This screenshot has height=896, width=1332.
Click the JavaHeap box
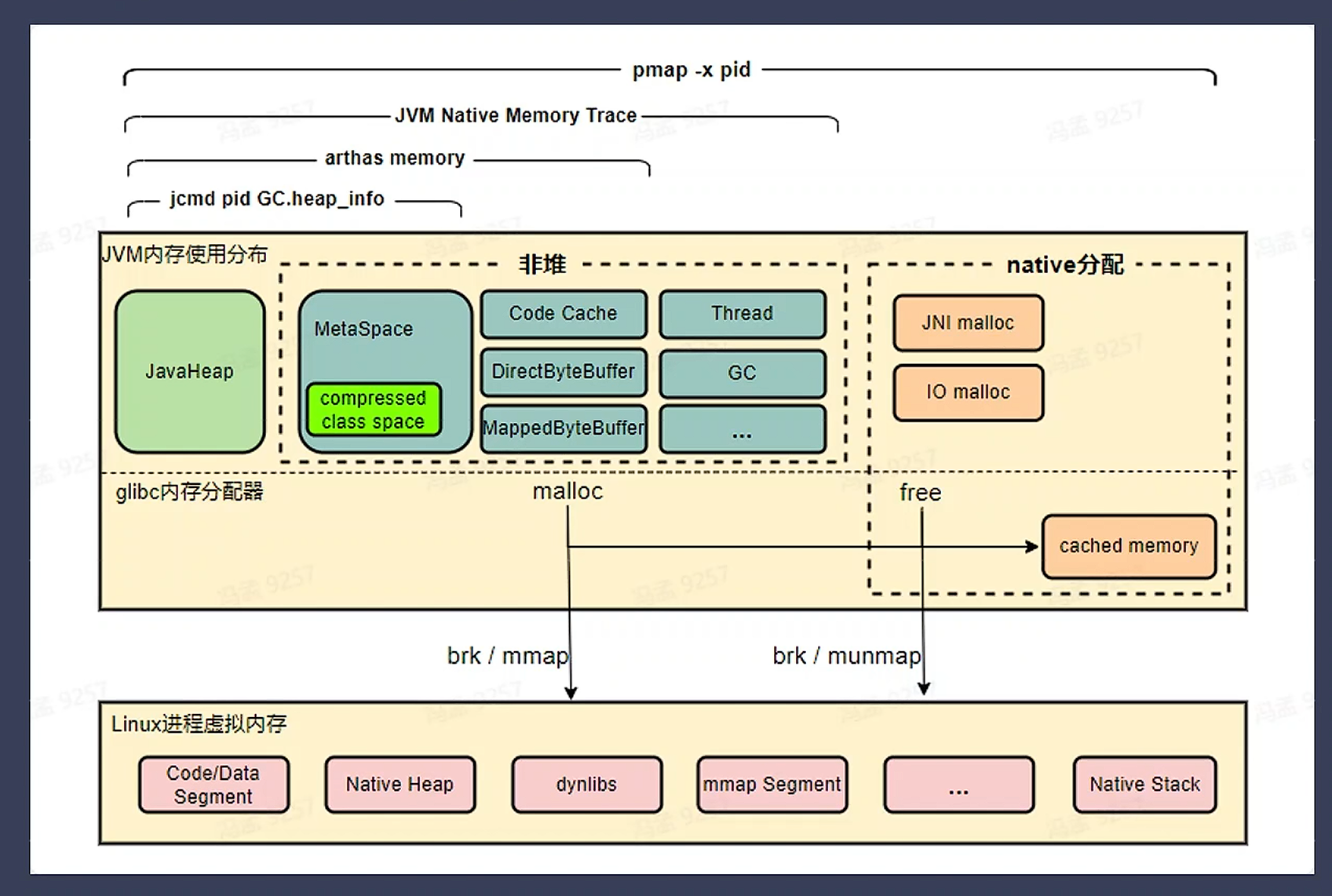(190, 371)
